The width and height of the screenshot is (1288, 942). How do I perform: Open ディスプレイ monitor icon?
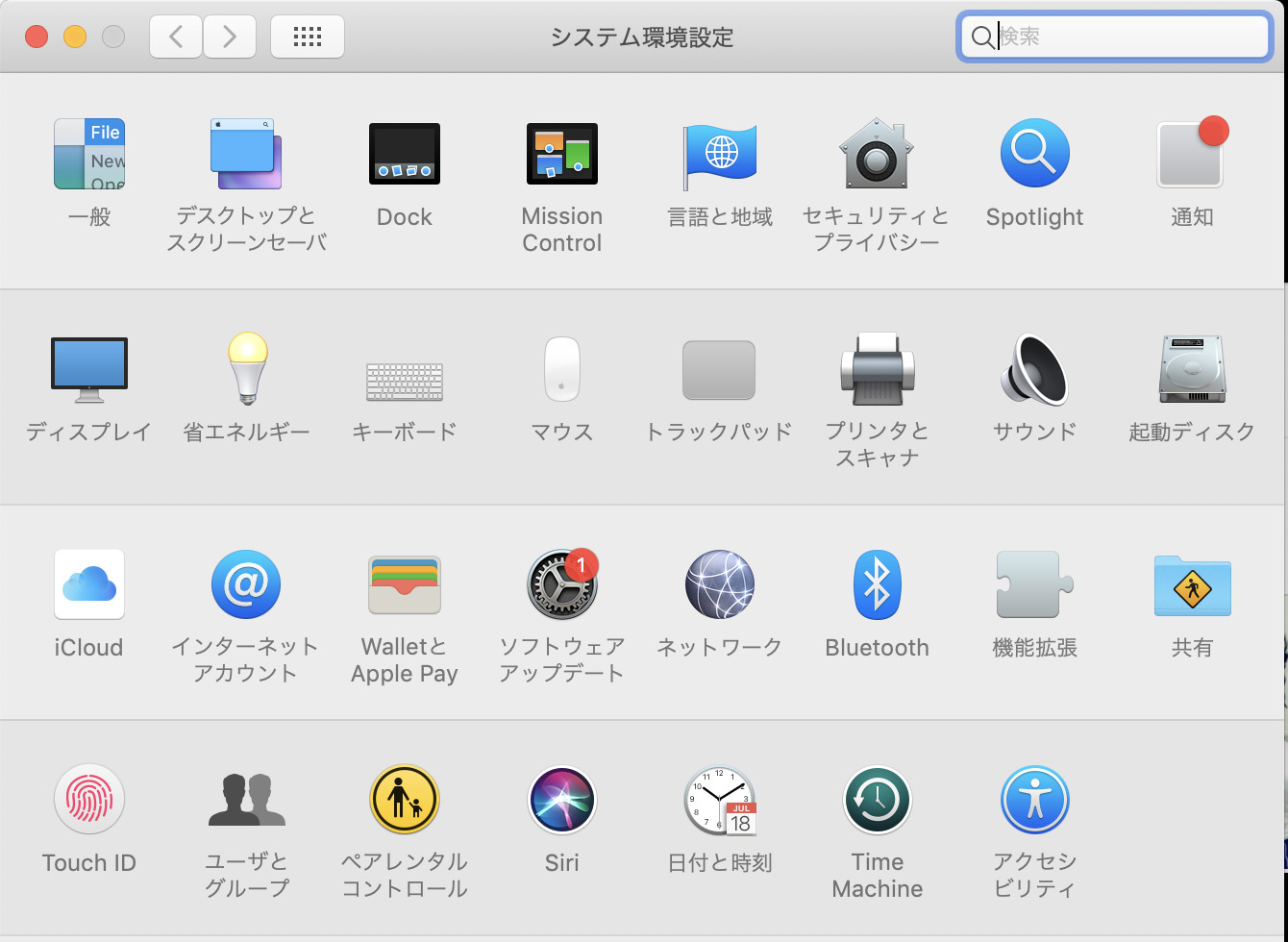(x=89, y=369)
